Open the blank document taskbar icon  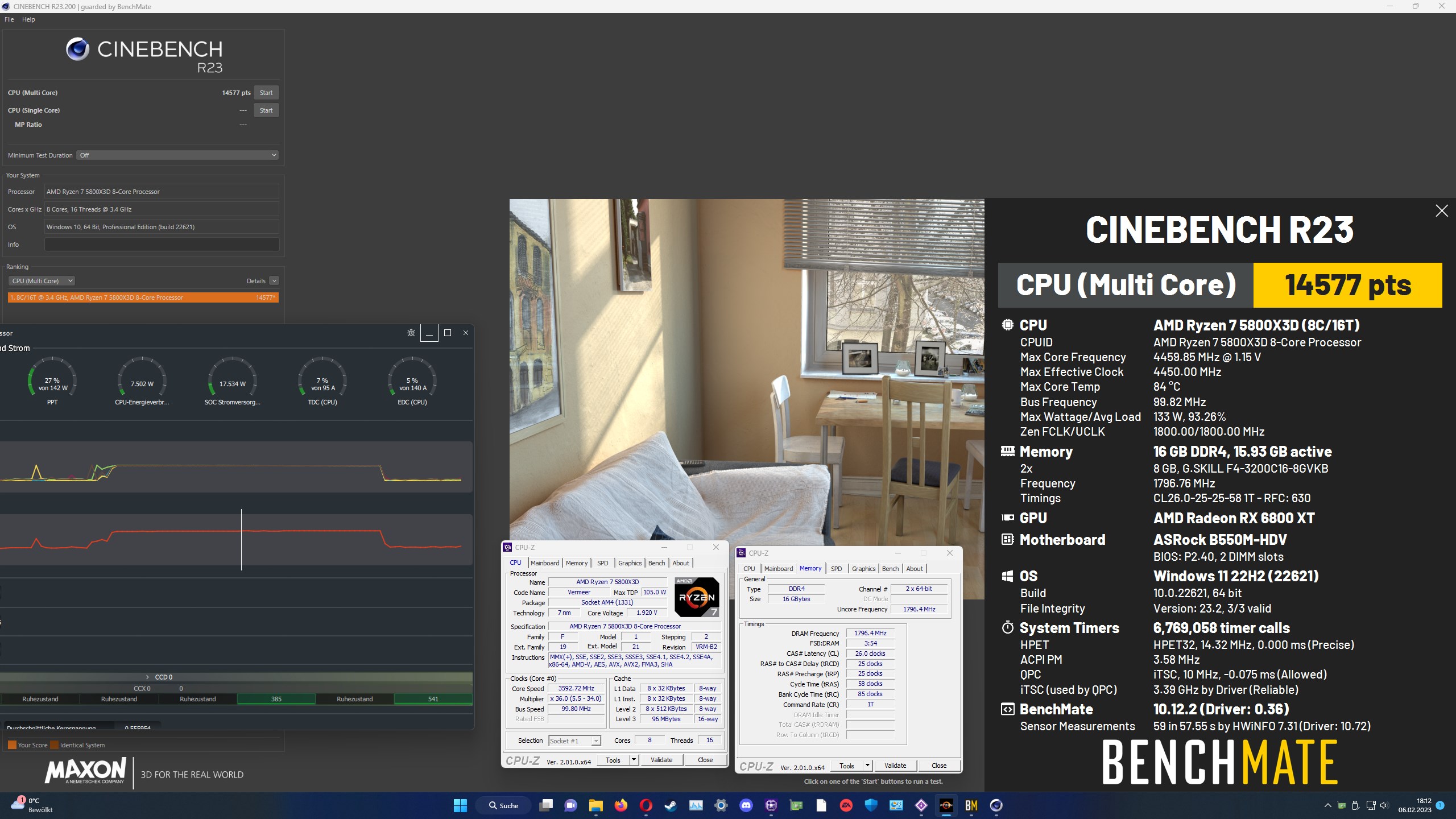[821, 805]
